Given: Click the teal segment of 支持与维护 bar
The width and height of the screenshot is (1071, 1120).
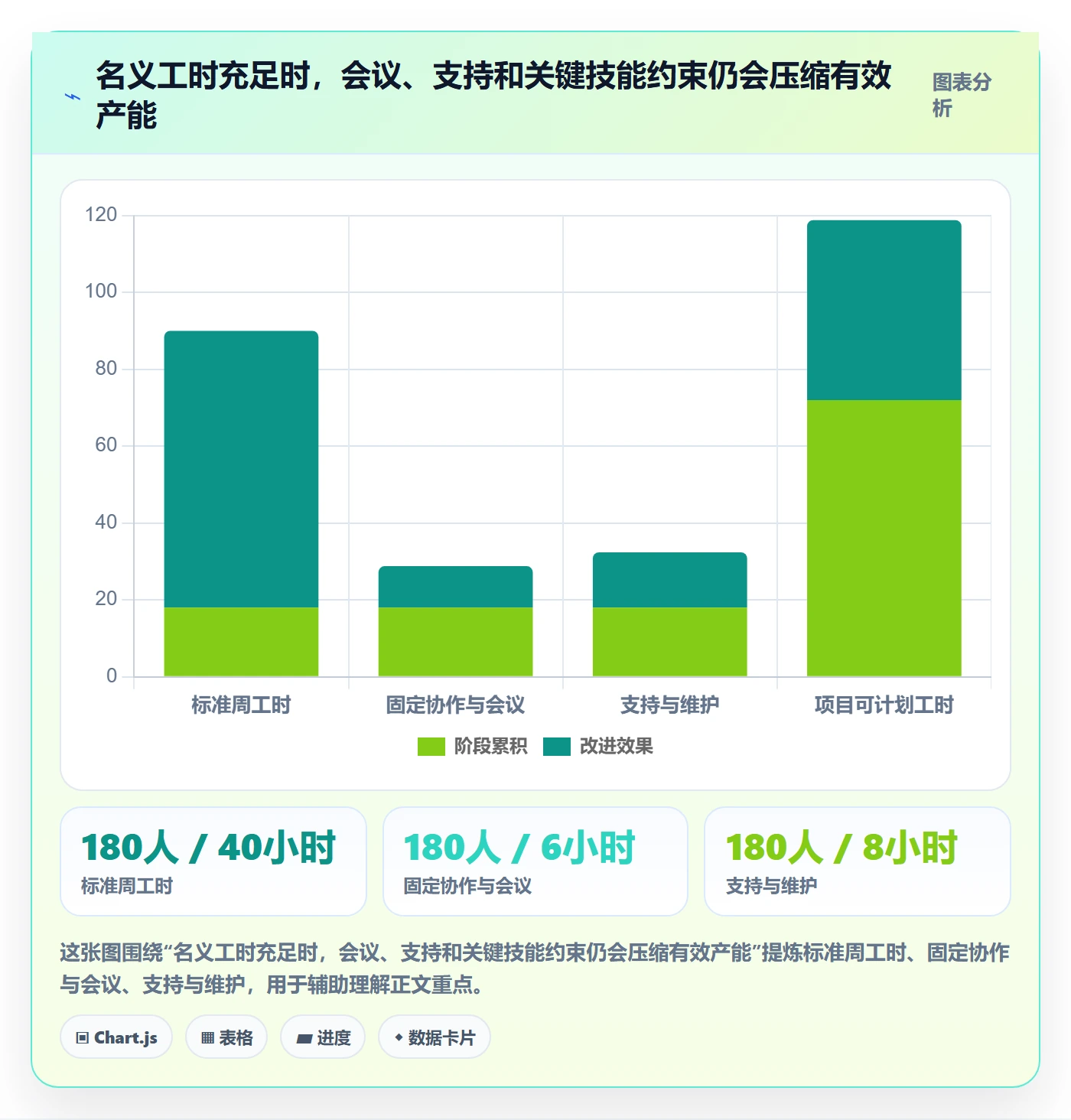Looking at the screenshot, I should [x=669, y=580].
